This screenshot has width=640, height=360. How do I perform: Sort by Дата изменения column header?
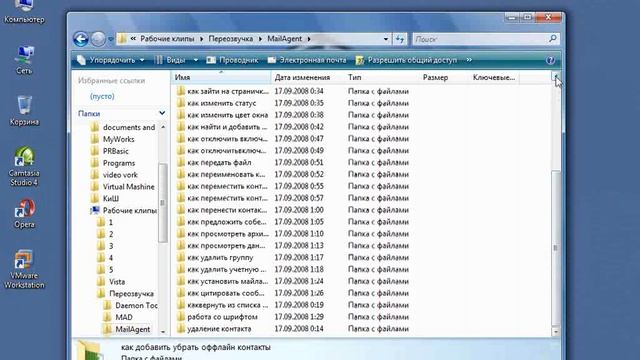point(307,77)
